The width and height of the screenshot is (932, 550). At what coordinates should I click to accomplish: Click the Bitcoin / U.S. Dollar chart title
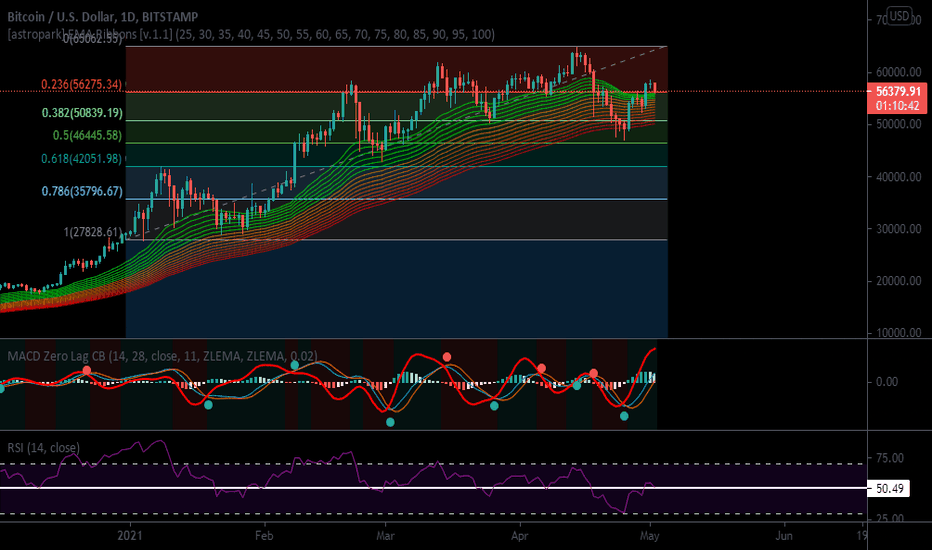pos(102,17)
